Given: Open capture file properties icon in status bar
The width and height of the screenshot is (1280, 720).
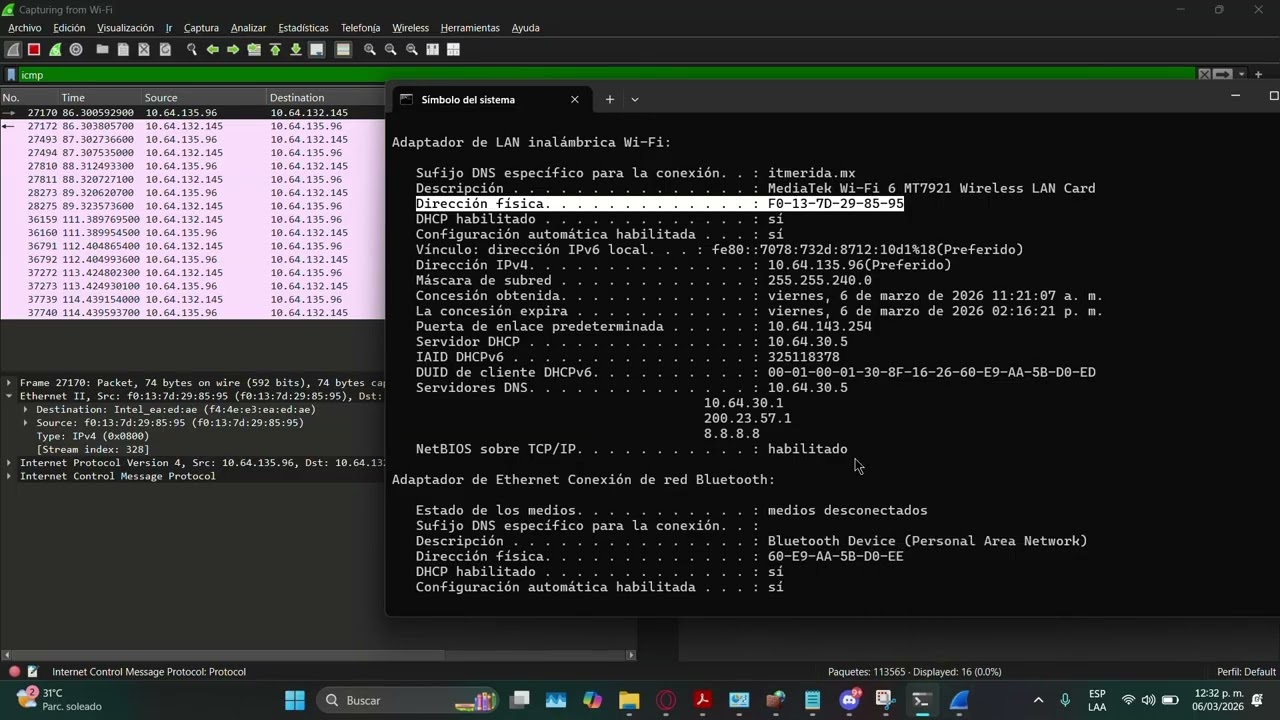Looking at the screenshot, I should [33, 672].
